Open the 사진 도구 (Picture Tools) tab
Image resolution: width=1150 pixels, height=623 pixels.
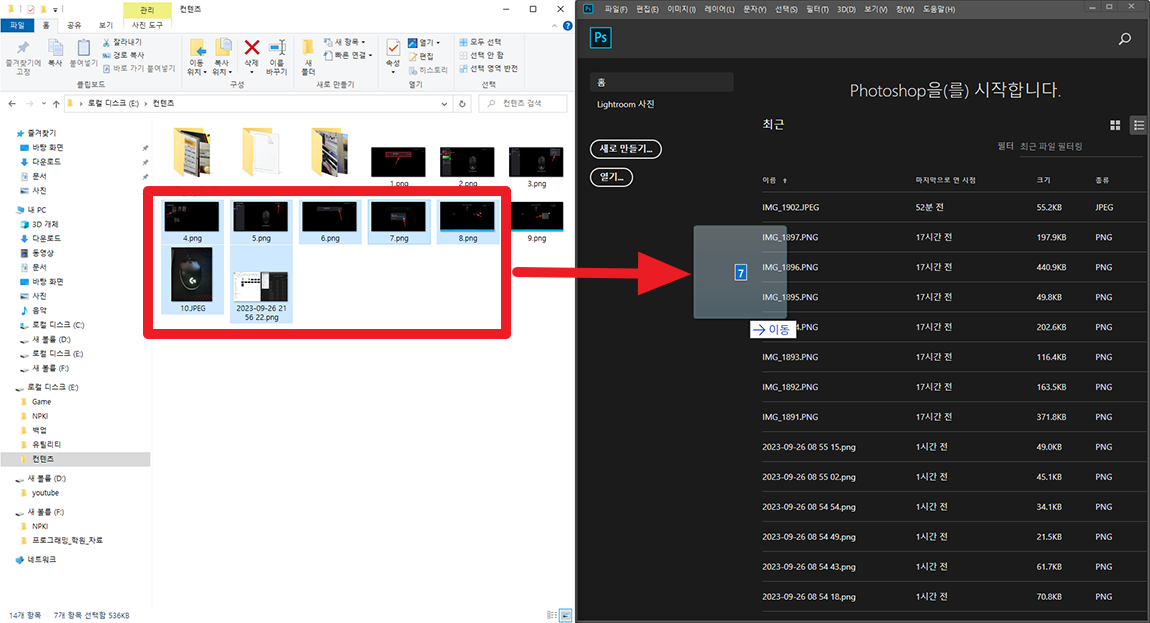coord(147,25)
